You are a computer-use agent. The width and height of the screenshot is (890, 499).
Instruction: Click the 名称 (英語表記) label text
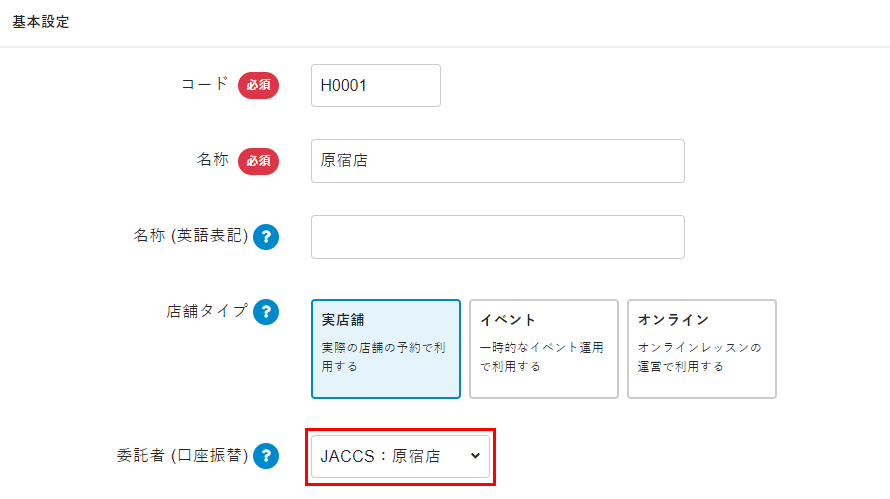[190, 236]
